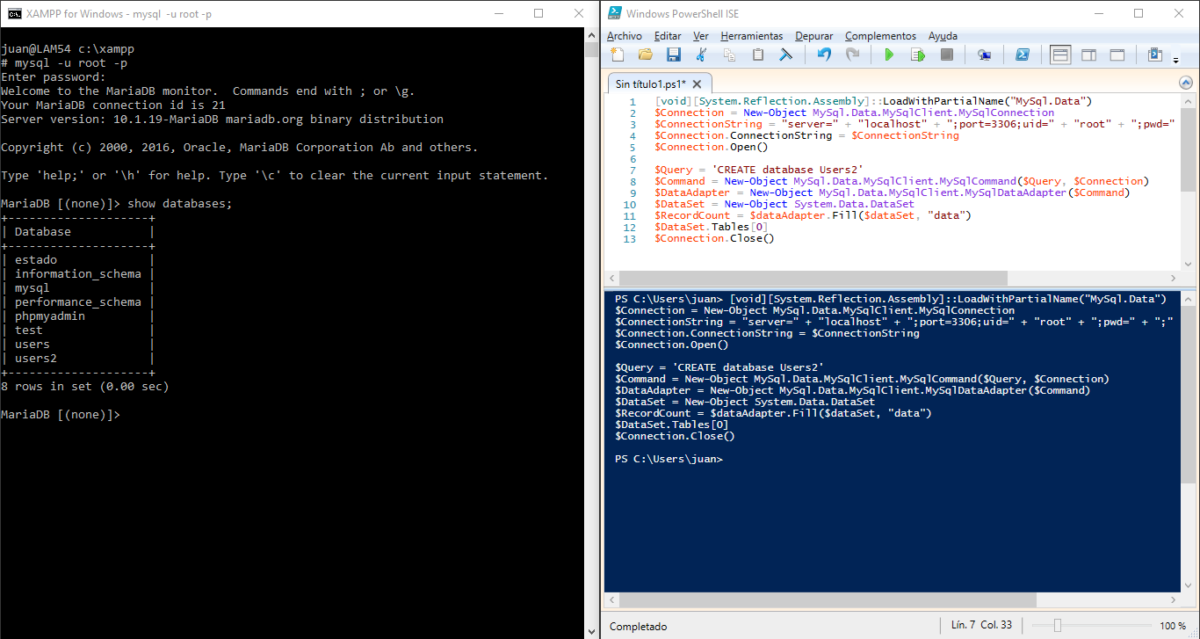This screenshot has height=639, width=1200.
Task: Expand the toolbar overflow options arrow
Action: click(1175, 60)
